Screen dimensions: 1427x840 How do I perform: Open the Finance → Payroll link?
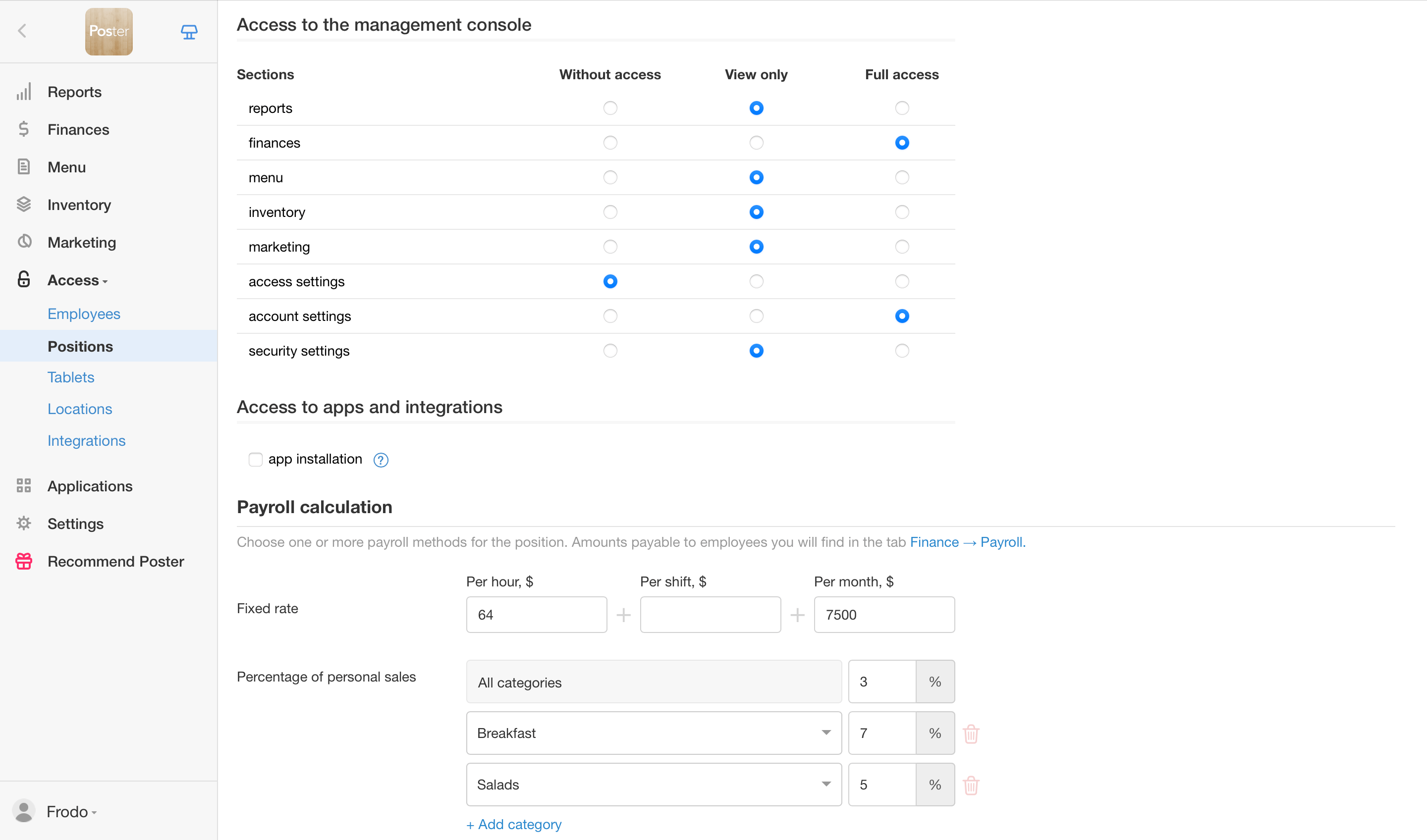point(967,542)
